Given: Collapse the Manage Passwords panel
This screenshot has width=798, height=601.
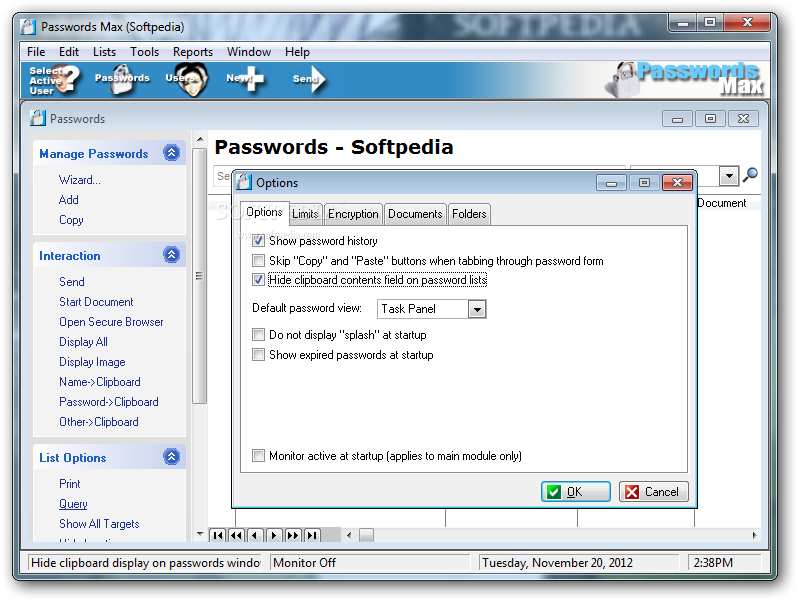Looking at the screenshot, I should point(172,153).
